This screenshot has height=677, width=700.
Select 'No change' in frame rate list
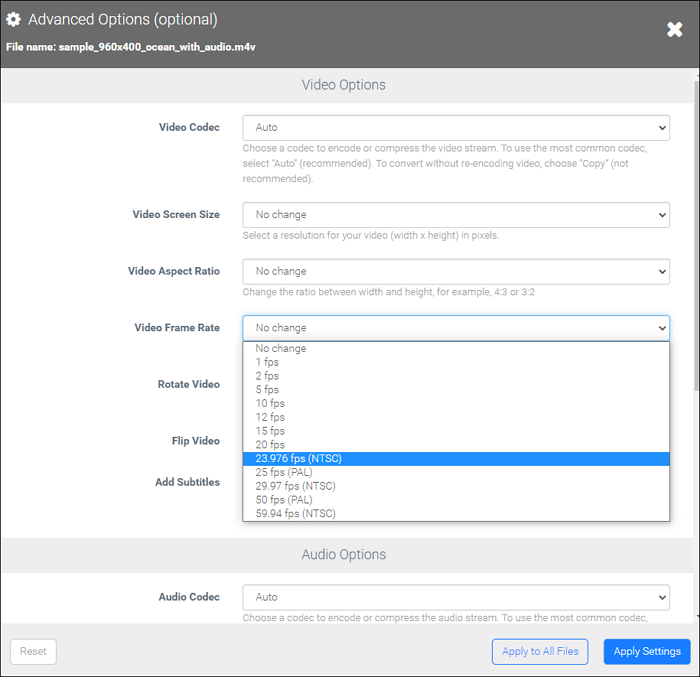pos(281,349)
